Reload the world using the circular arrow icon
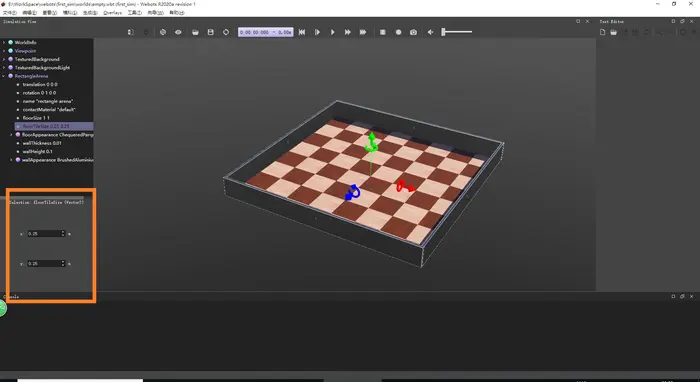Image resolution: width=700 pixels, height=382 pixels. coord(226,32)
